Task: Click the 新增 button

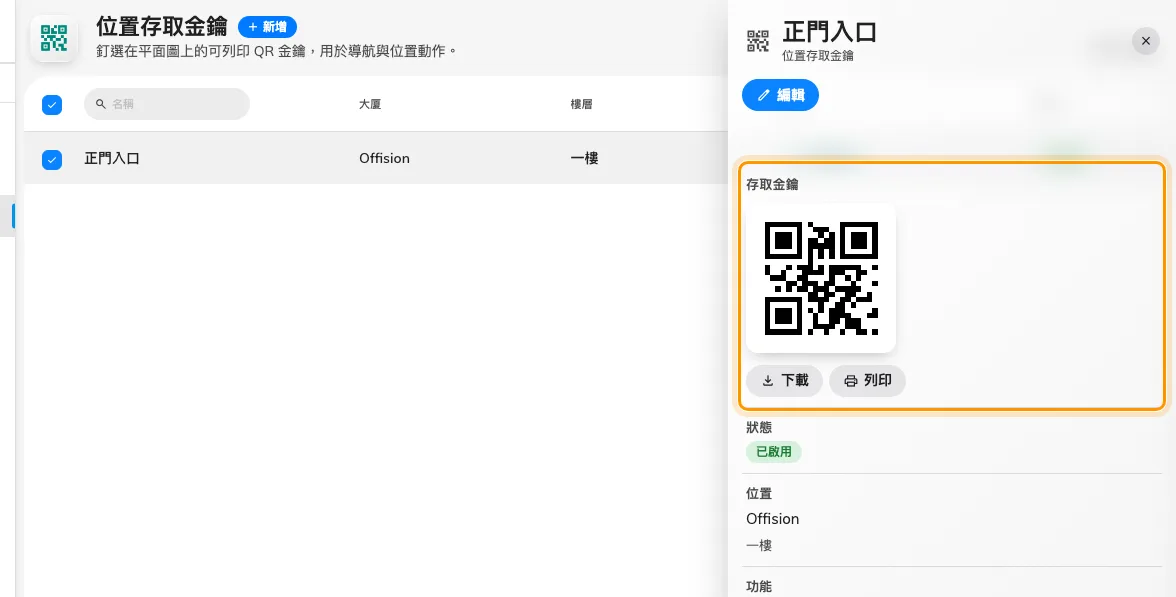Action: pos(267,27)
